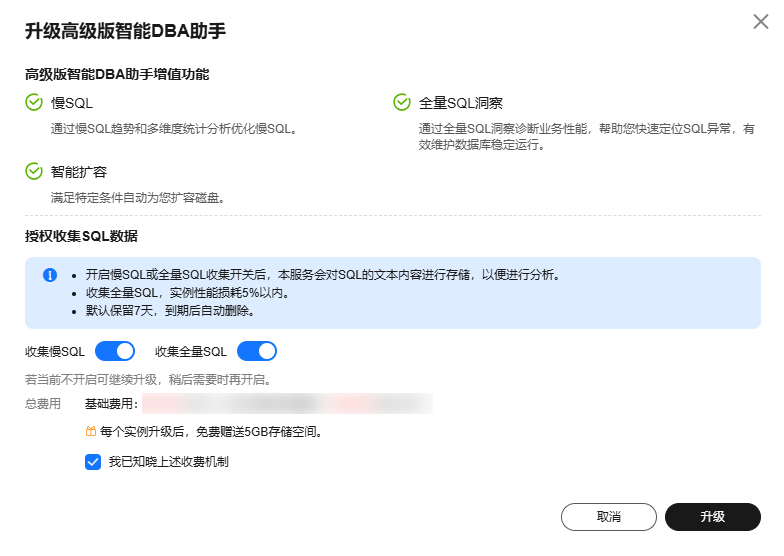Click the blue info icon in notice box
This screenshot has width=784, height=556.
pos(50,274)
